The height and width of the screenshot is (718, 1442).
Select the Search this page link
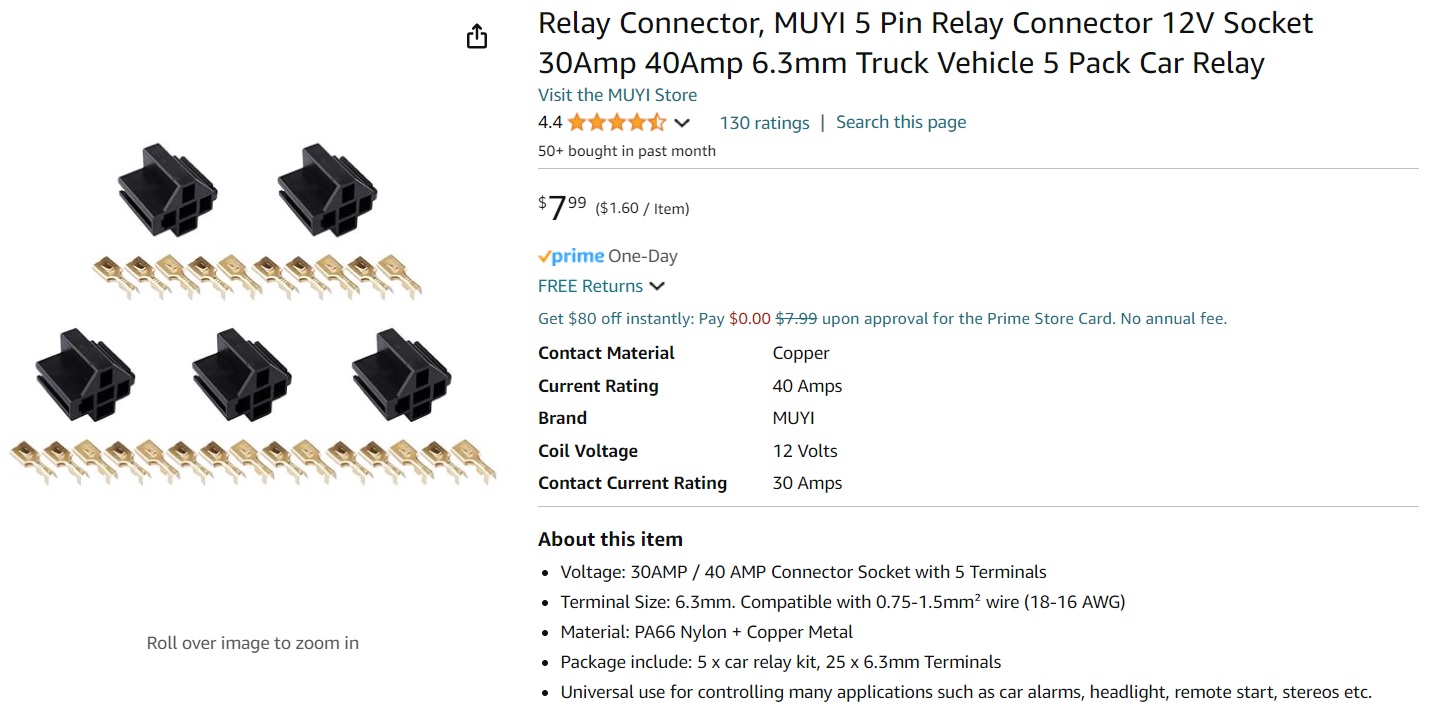click(x=901, y=122)
